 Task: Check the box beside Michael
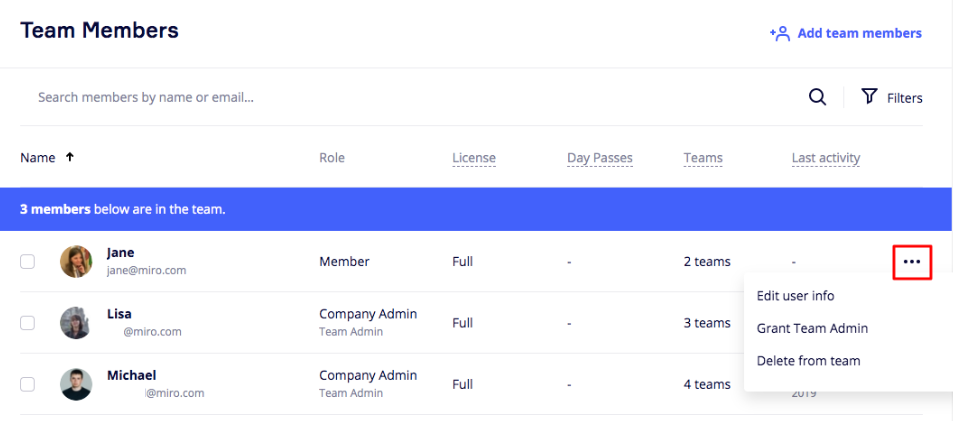tap(28, 384)
